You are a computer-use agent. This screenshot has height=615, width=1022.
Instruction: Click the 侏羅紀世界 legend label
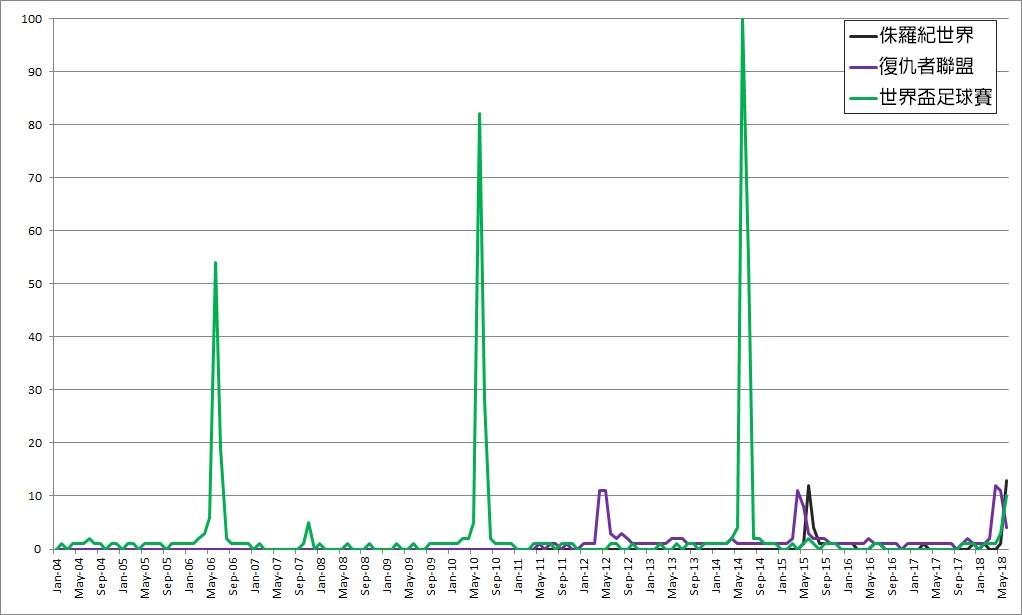click(x=926, y=37)
